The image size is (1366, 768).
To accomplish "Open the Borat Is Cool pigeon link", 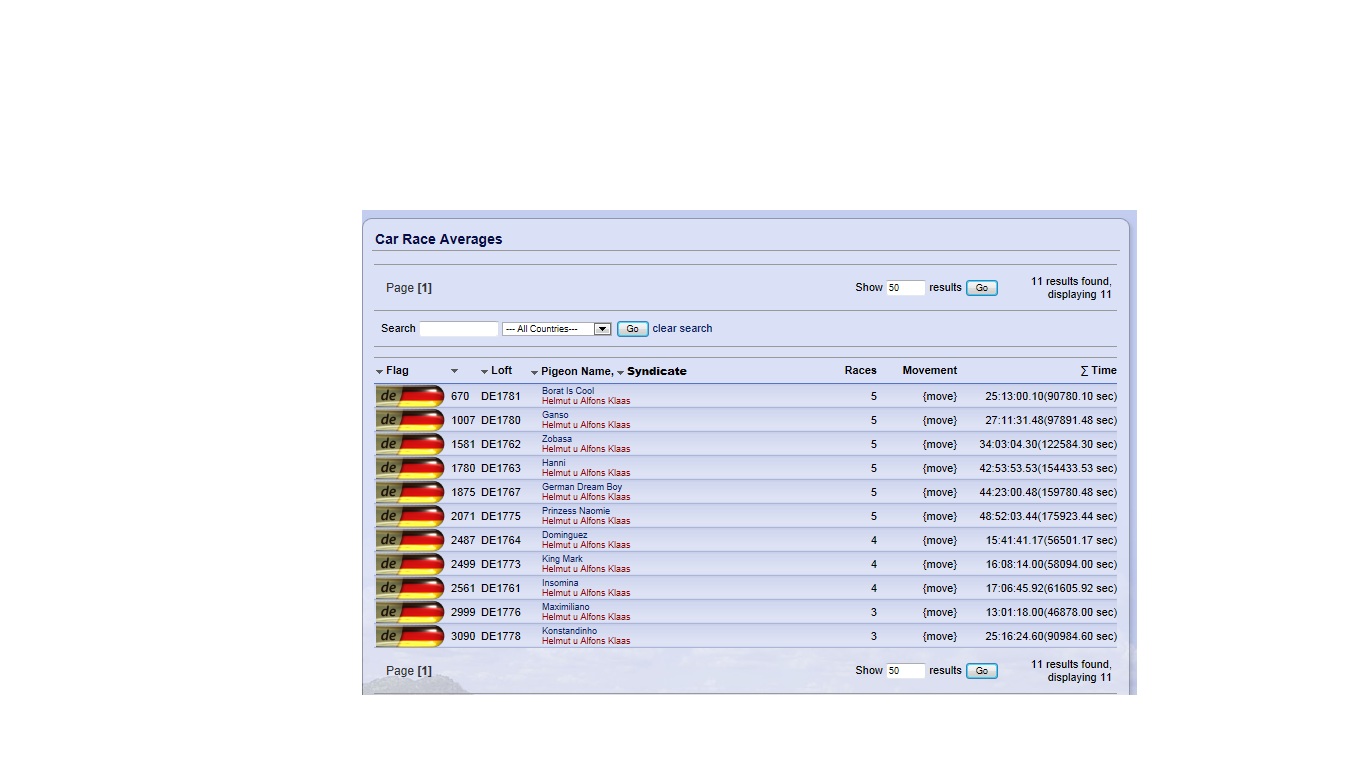I will (x=568, y=391).
